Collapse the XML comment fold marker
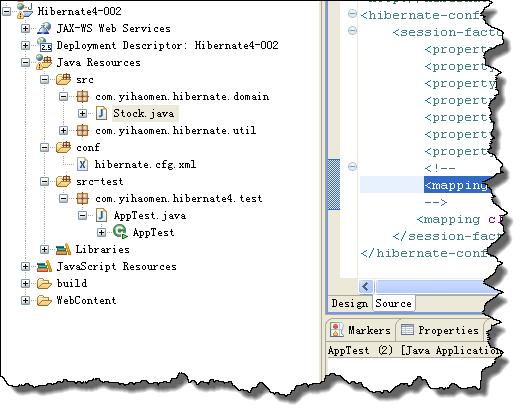Viewport: 528px width, 418px height. (x=352, y=166)
